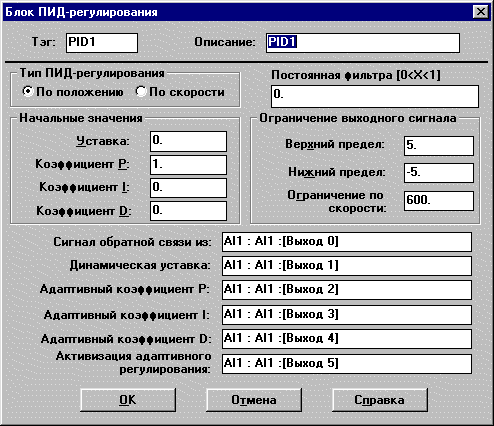
Task: Click the Описание text field
Action: pyautogui.click(x=363, y=43)
